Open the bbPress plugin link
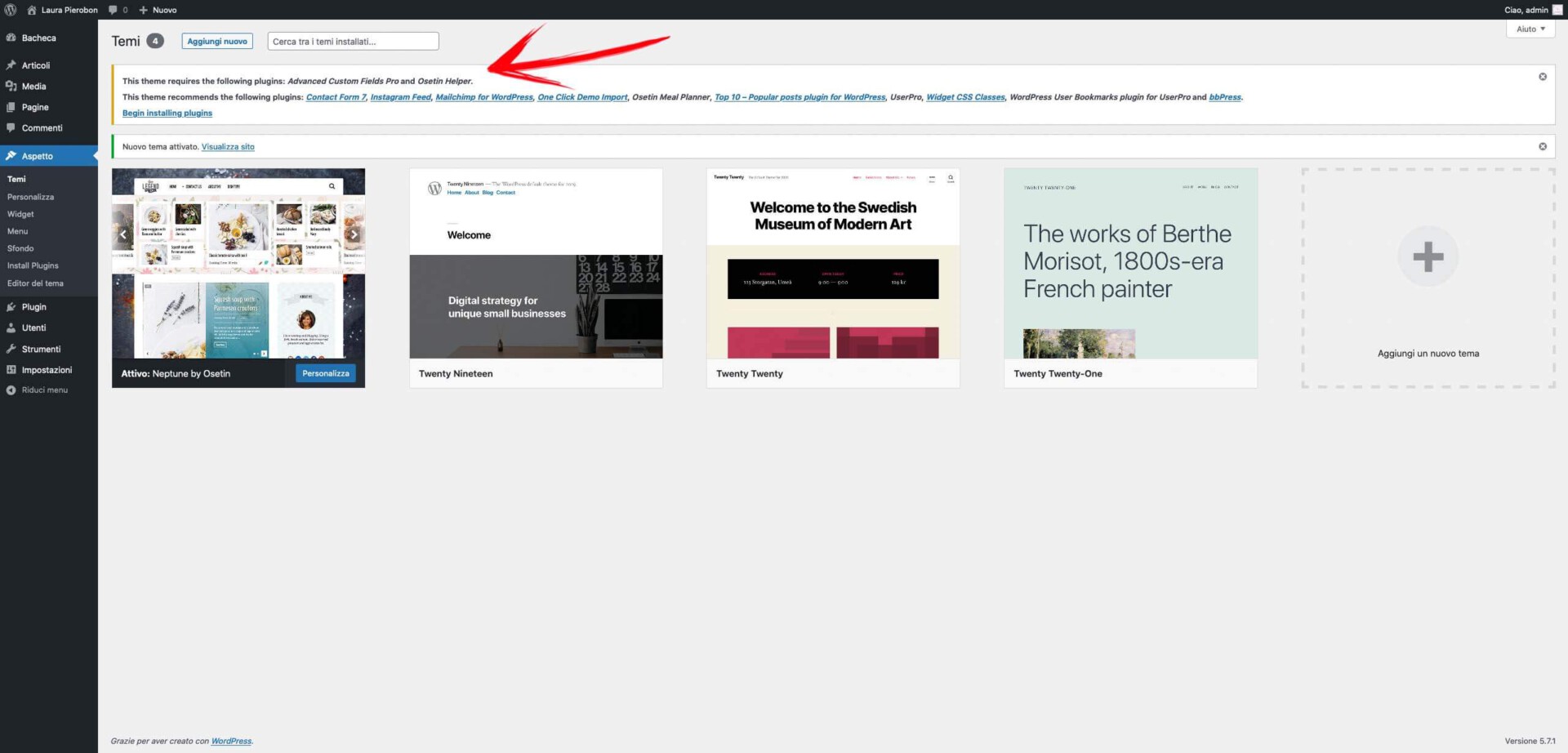 tap(1225, 97)
